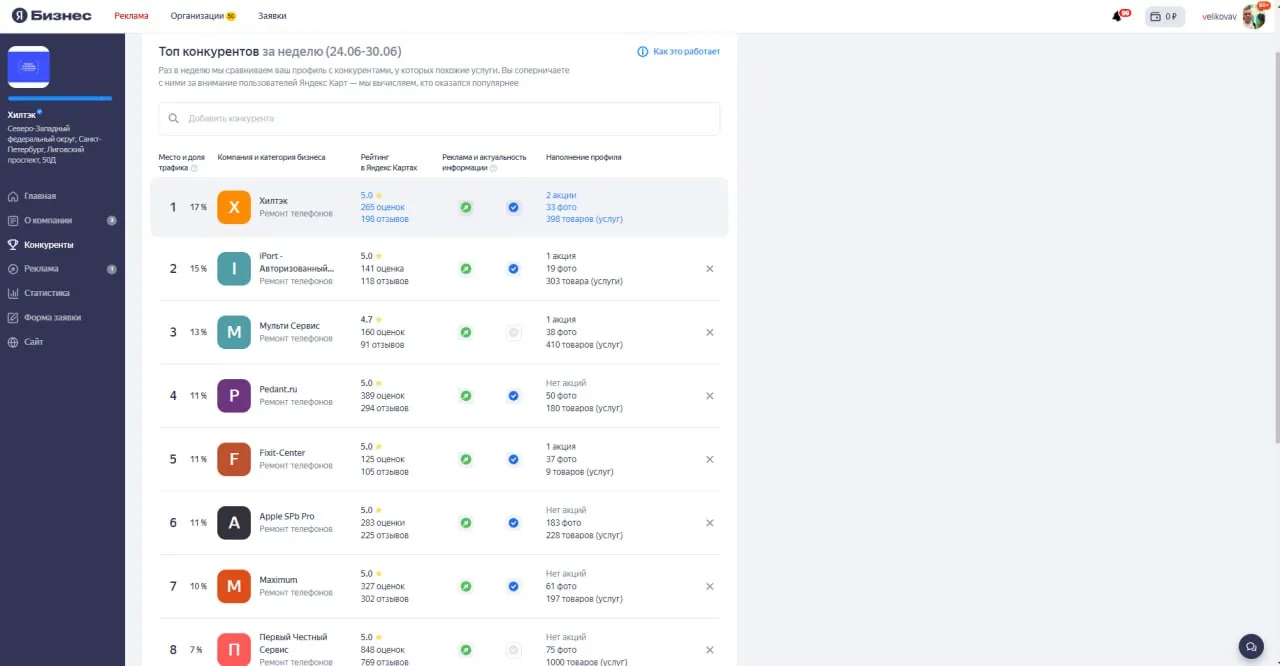Click green advertising icon in Fixit-Center row
Screen dimensions: 1280x666
(x=465, y=459)
